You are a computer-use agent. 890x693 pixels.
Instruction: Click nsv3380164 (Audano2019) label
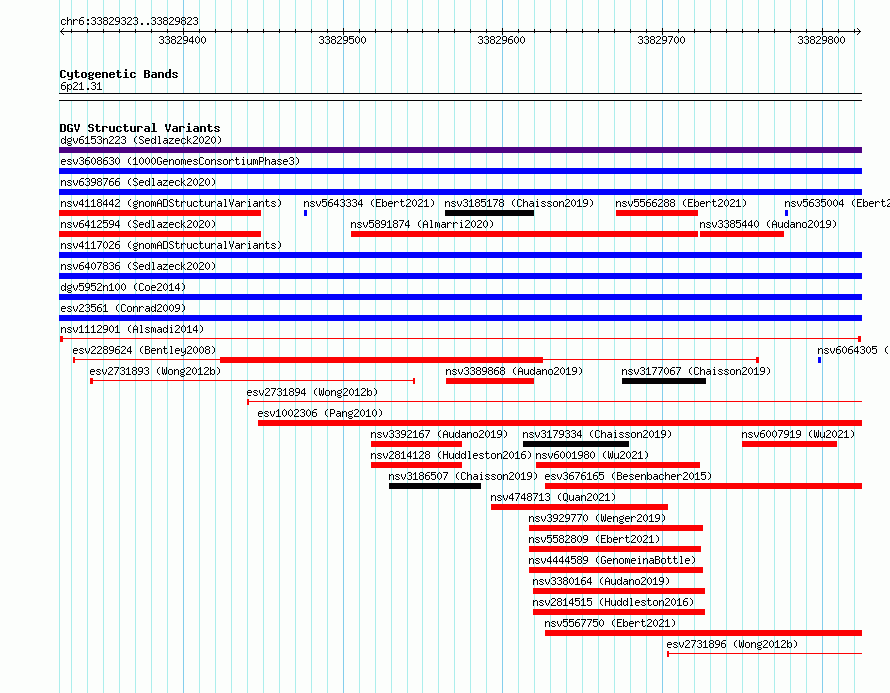601,581
